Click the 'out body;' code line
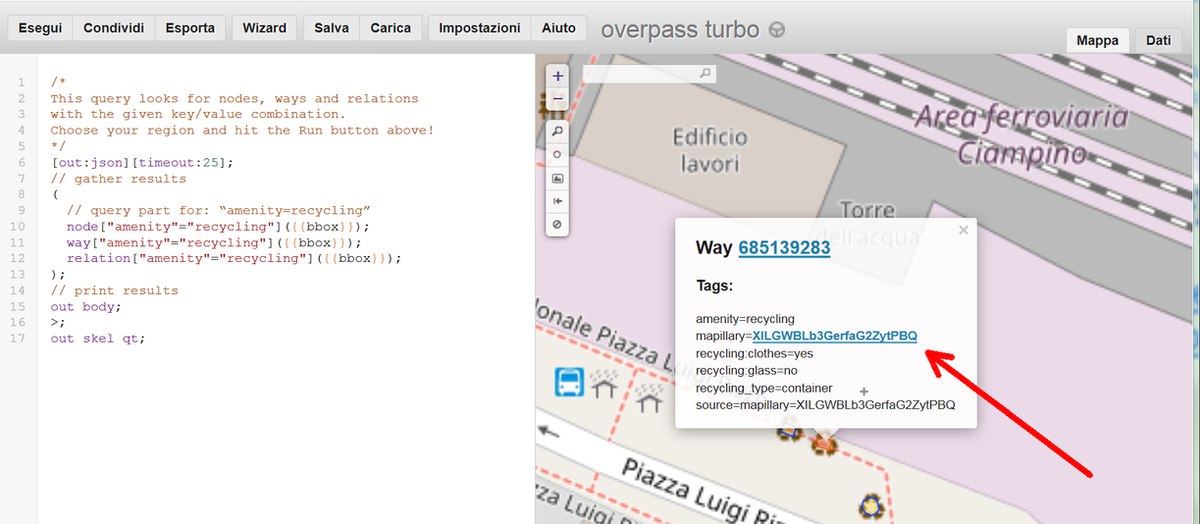Viewport: 1200px width, 524px height. (85, 307)
